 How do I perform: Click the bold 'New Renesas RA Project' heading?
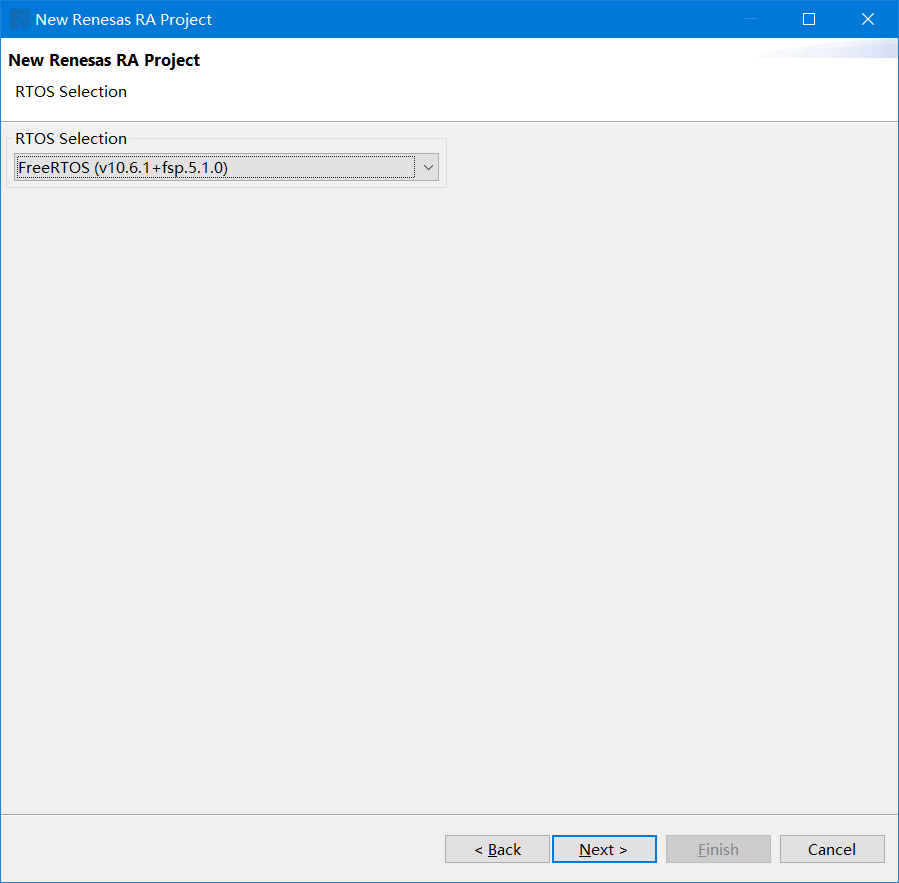[104, 60]
